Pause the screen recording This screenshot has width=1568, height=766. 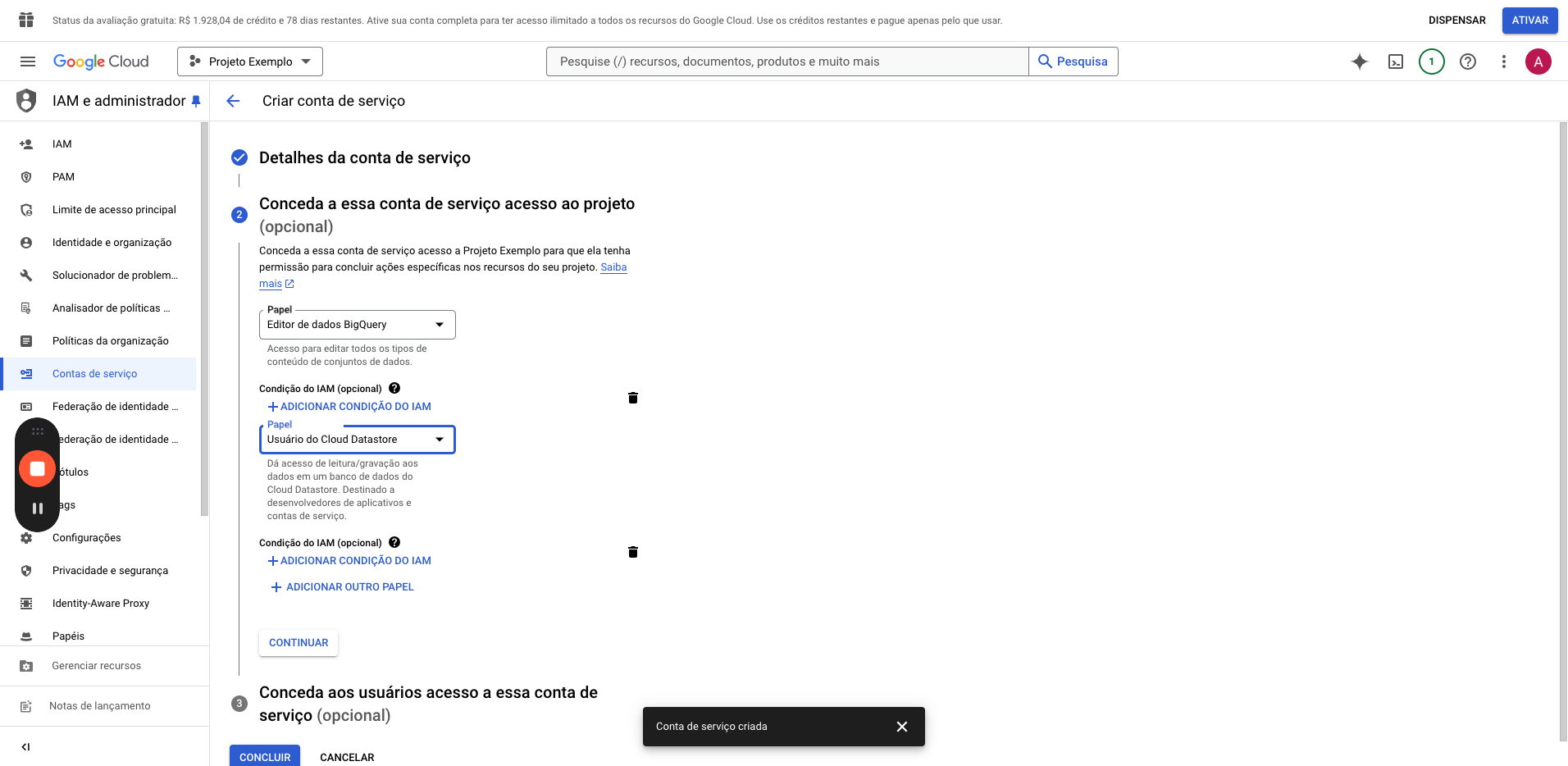click(38, 508)
